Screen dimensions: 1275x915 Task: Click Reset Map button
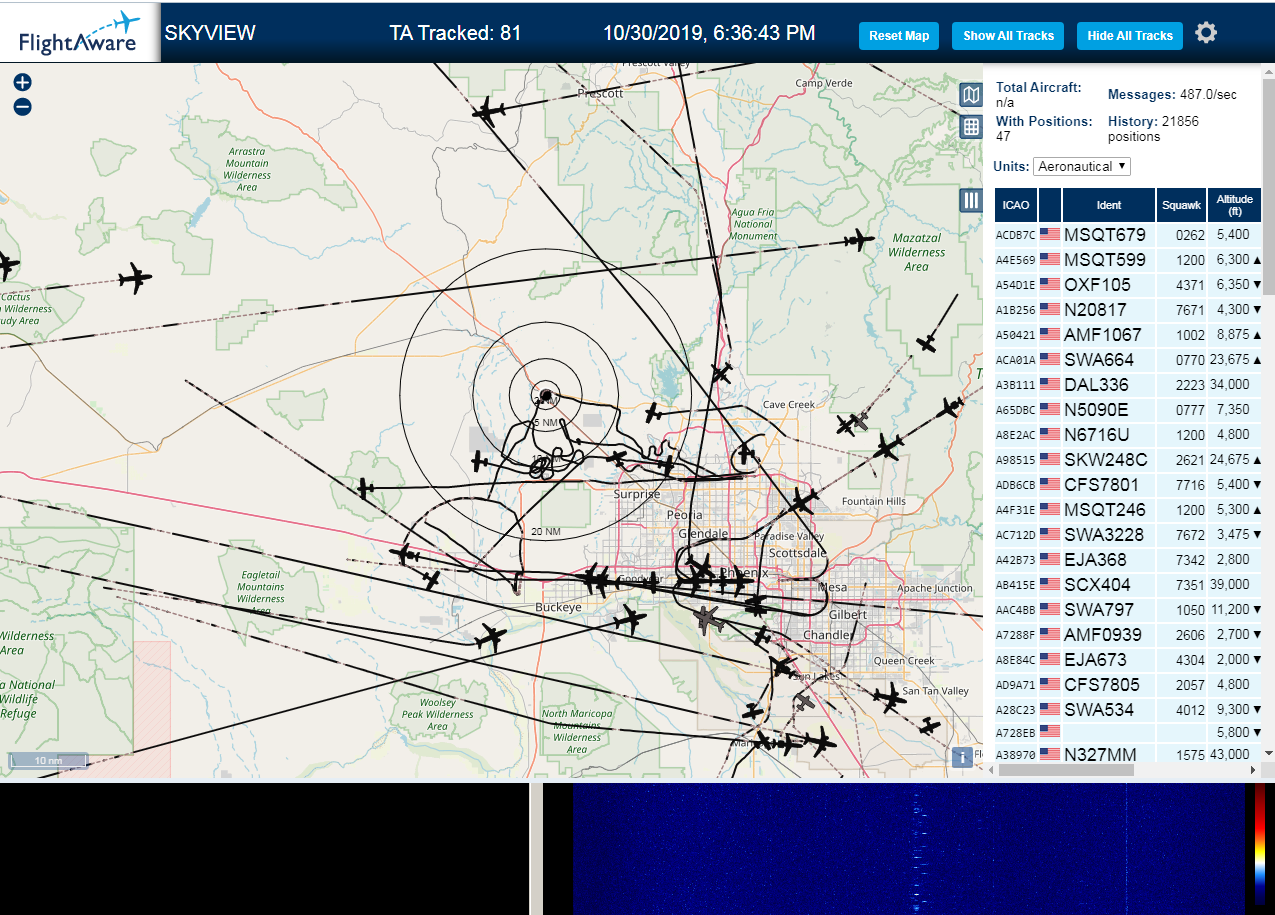pyautogui.click(x=899, y=36)
